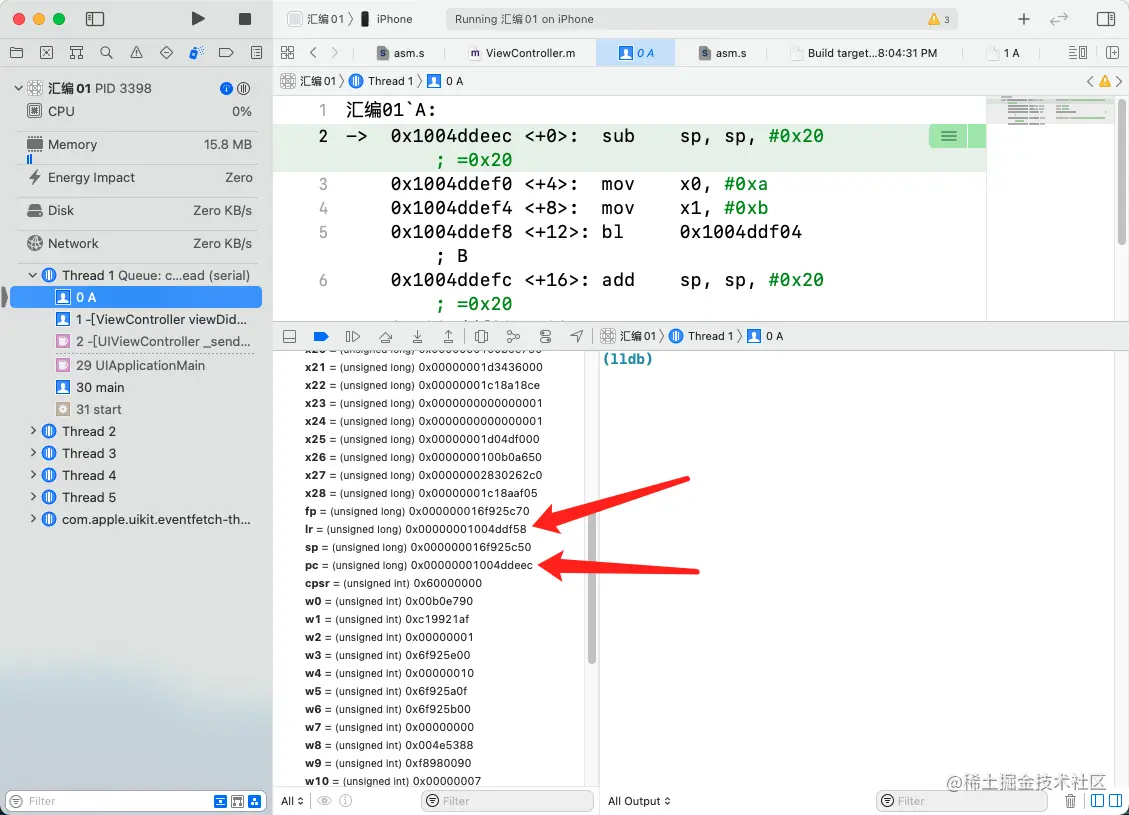The width and height of the screenshot is (1129, 815).
Task: Open Debug View Hierarchy
Action: pos(482,336)
